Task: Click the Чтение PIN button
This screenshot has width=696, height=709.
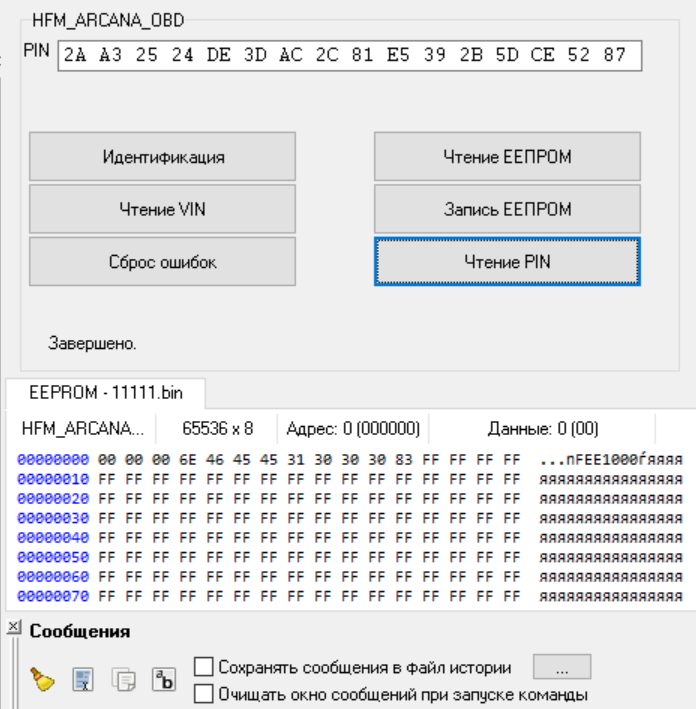Action: pyautogui.click(x=507, y=261)
